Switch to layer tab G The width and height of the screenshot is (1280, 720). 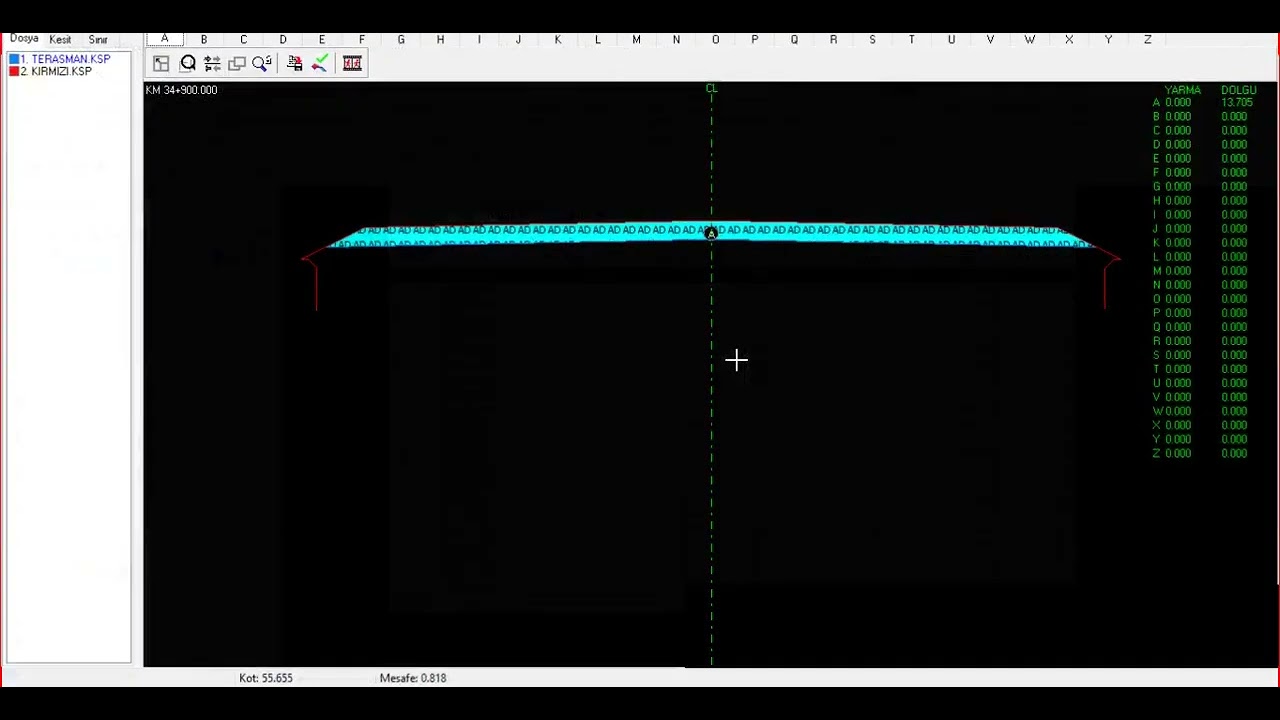coord(401,40)
